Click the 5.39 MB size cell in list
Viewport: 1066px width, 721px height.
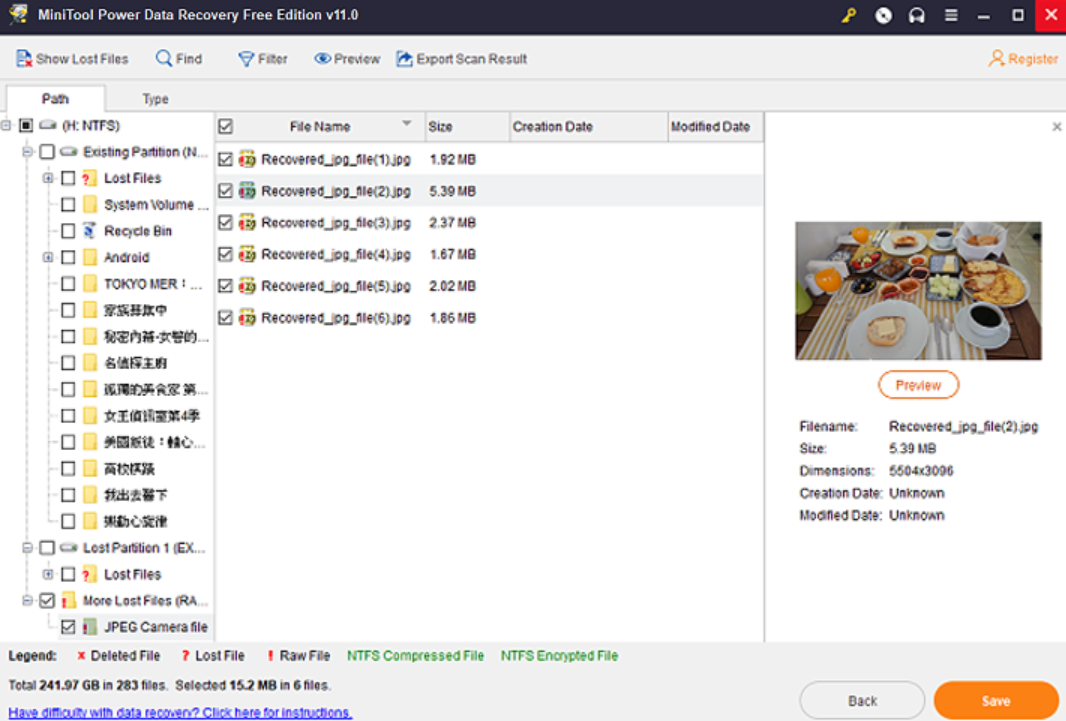coord(452,191)
